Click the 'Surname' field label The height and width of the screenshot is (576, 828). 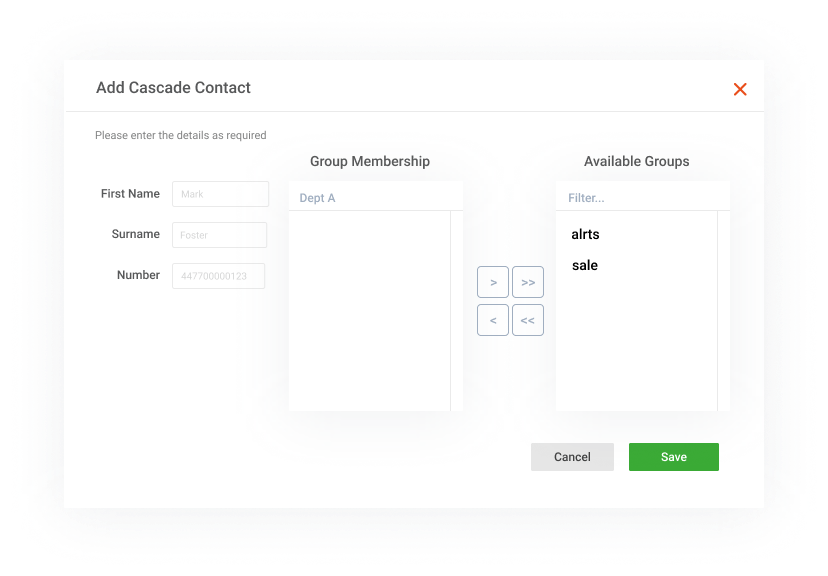pos(136,234)
